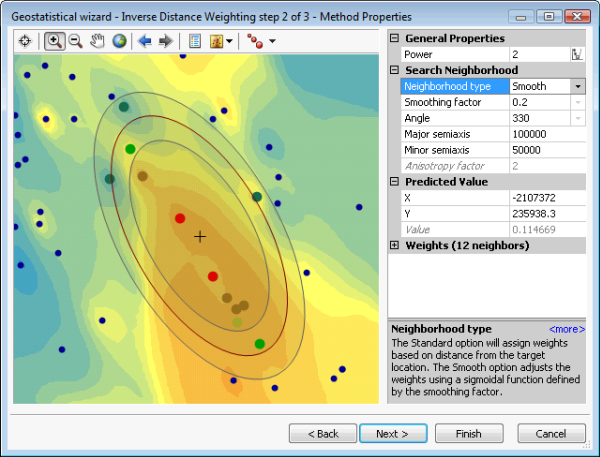Click the optimize Power value button
This screenshot has height=457, width=600.
577,54
